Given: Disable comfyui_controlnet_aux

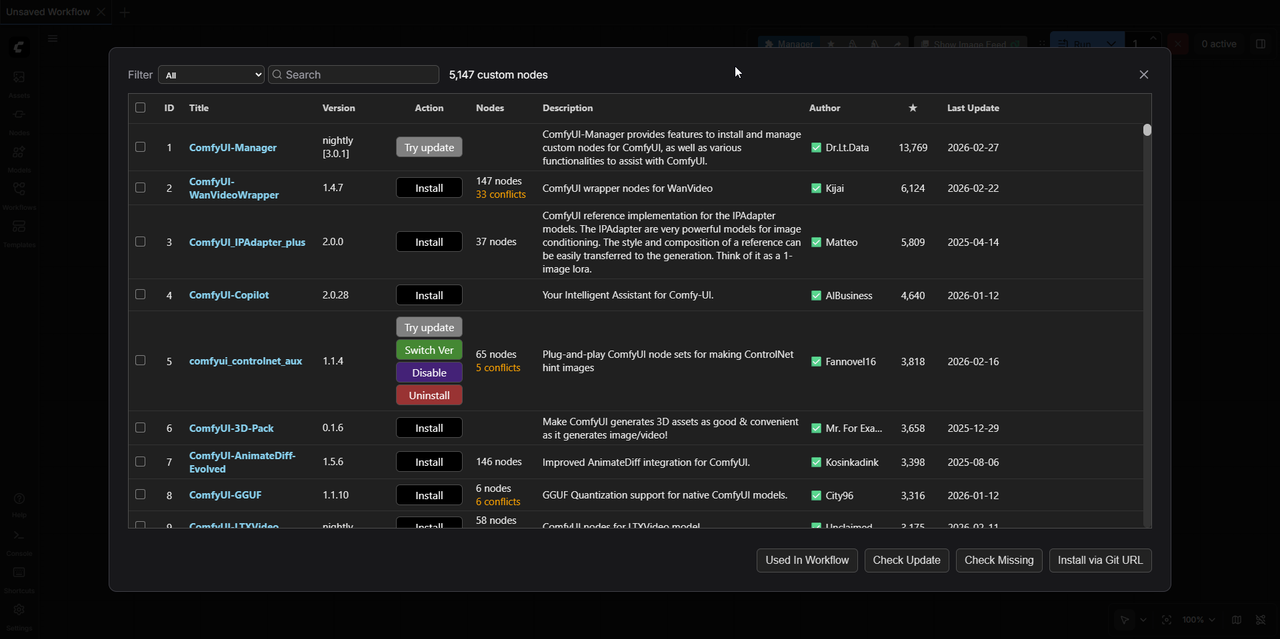Looking at the screenshot, I should (x=429, y=372).
